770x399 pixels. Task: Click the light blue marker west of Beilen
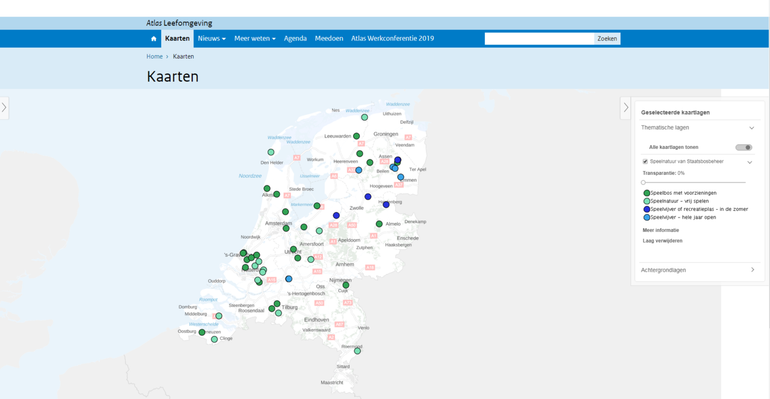click(x=358, y=170)
